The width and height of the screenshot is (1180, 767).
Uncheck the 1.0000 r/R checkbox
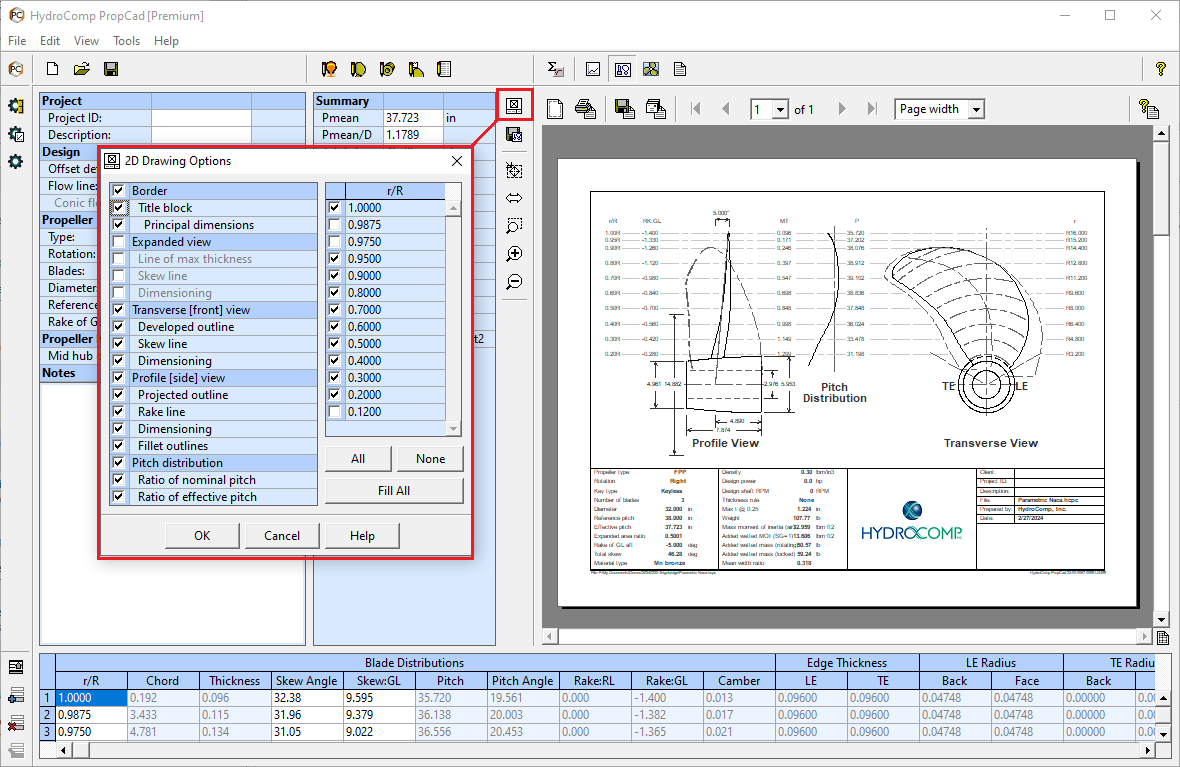click(x=335, y=208)
